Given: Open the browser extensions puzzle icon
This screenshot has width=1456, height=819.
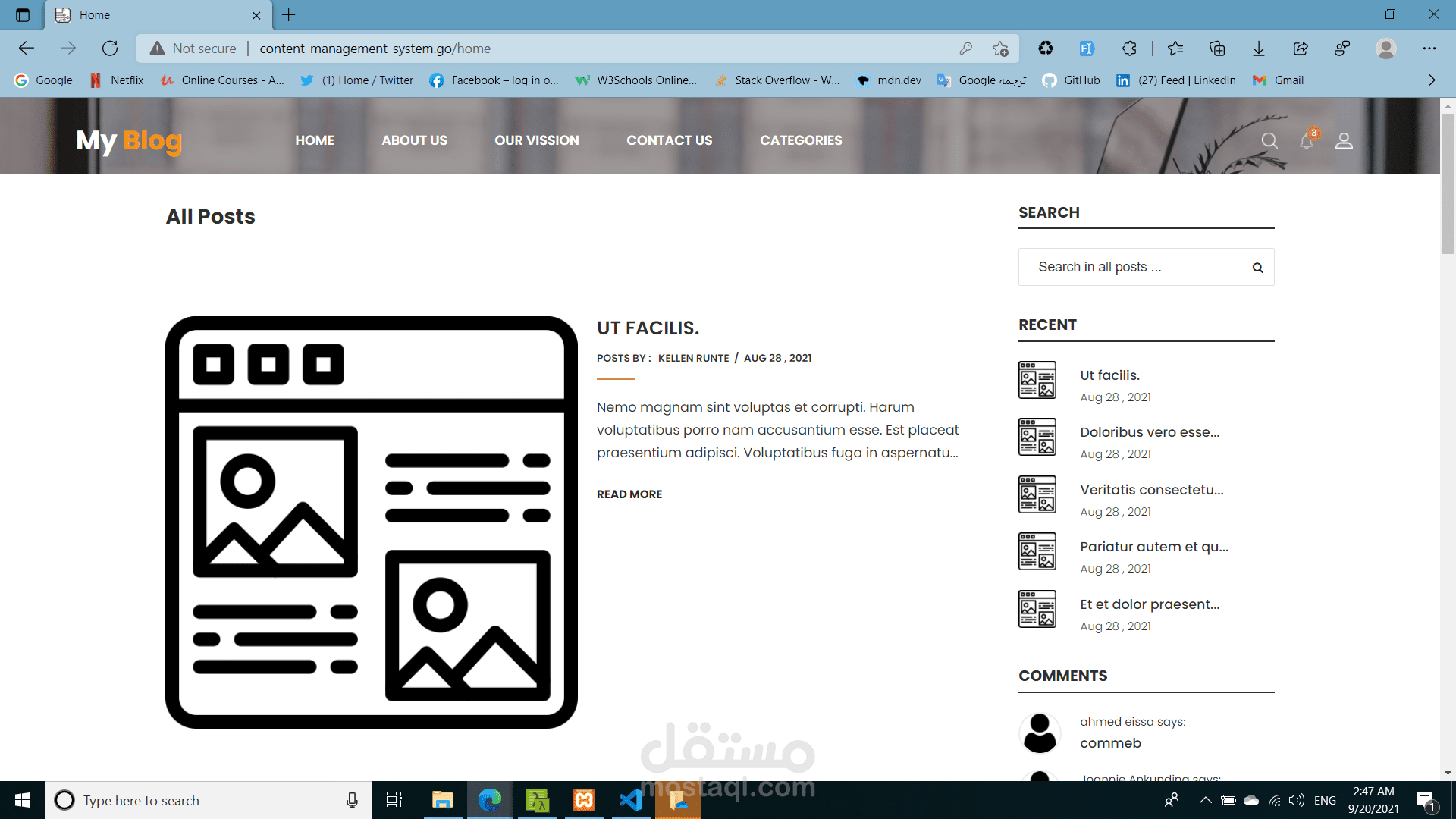Looking at the screenshot, I should (1129, 49).
